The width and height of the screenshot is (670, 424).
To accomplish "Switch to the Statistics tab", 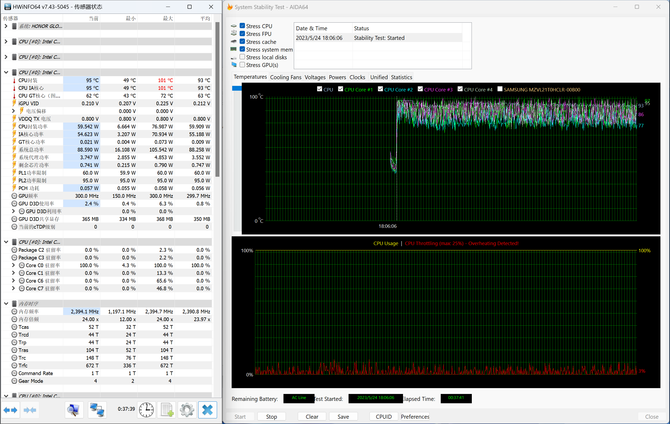I will [401, 77].
